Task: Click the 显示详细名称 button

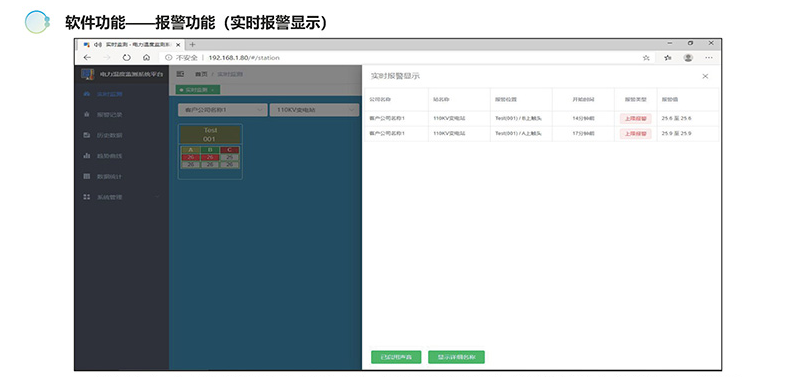Action: 456,357
